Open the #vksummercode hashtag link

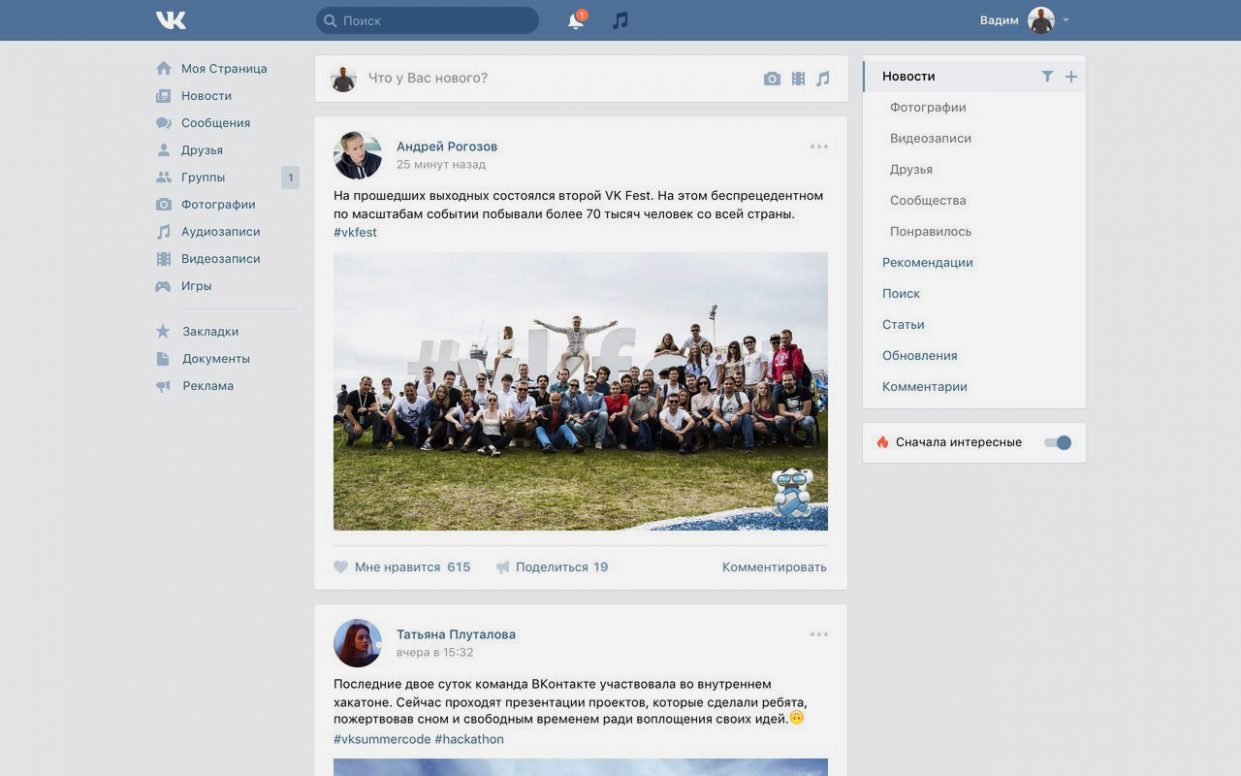pos(382,739)
